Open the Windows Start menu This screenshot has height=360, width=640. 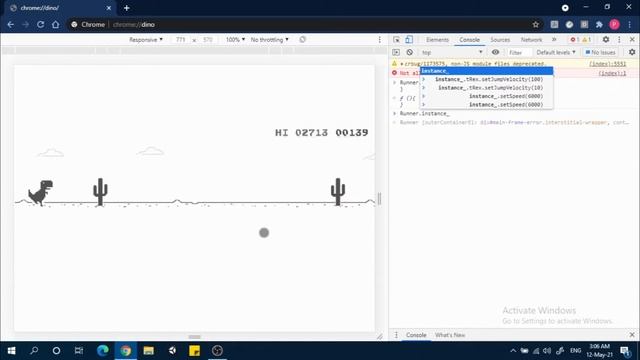11,351
